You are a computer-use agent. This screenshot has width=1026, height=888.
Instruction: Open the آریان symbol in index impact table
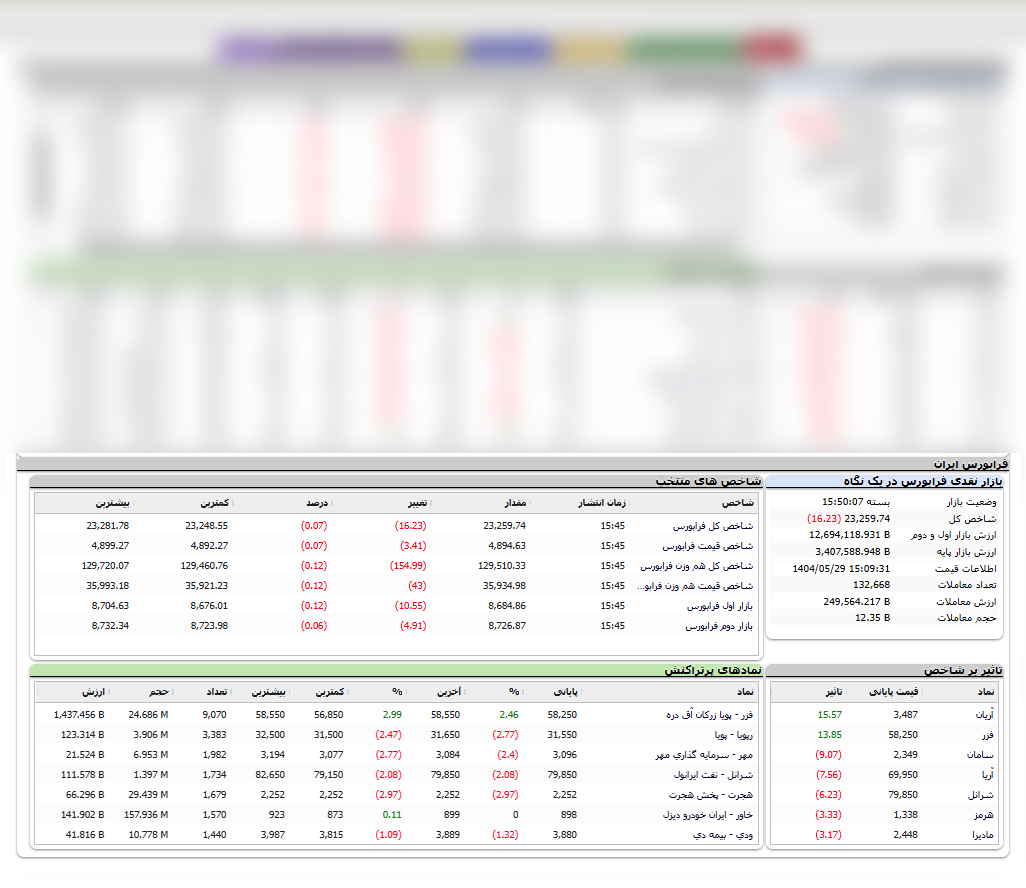pyautogui.click(x=985, y=715)
